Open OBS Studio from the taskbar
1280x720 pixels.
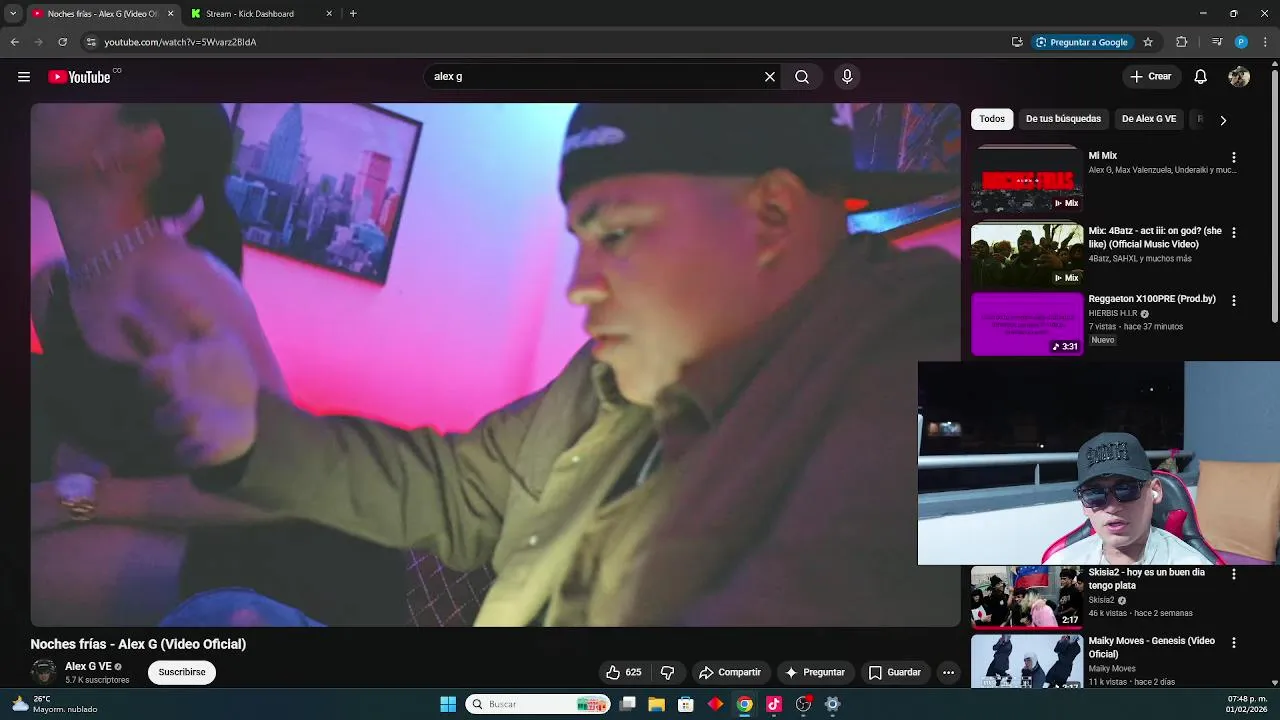[x=803, y=704]
